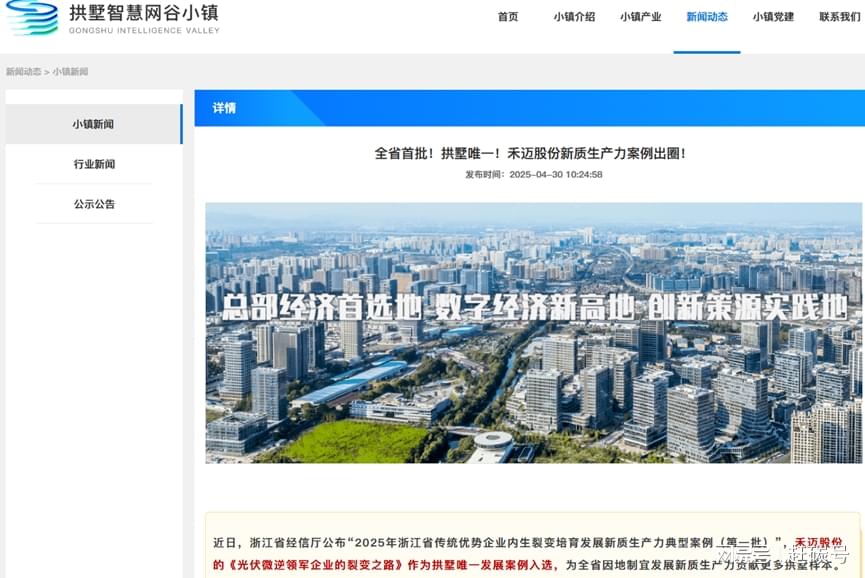Open the 小镇介绍 navigation item
865x578 pixels.
pyautogui.click(x=574, y=17)
